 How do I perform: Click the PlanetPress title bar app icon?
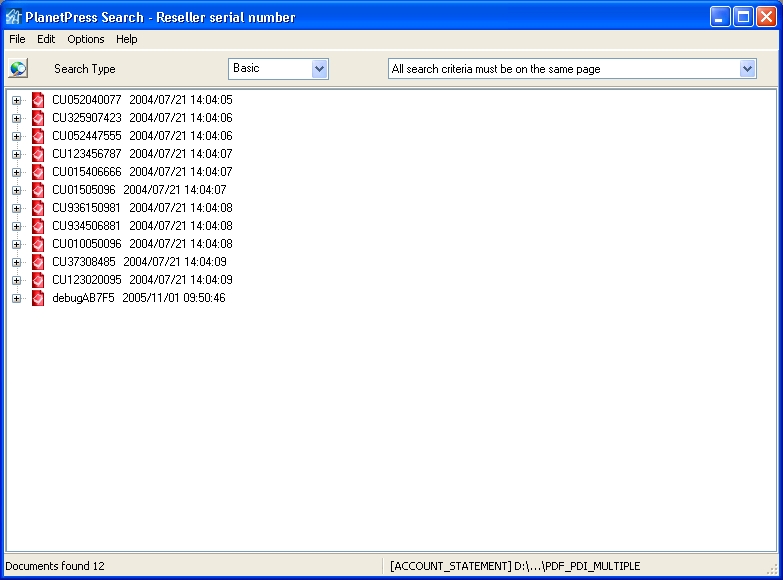coord(13,17)
